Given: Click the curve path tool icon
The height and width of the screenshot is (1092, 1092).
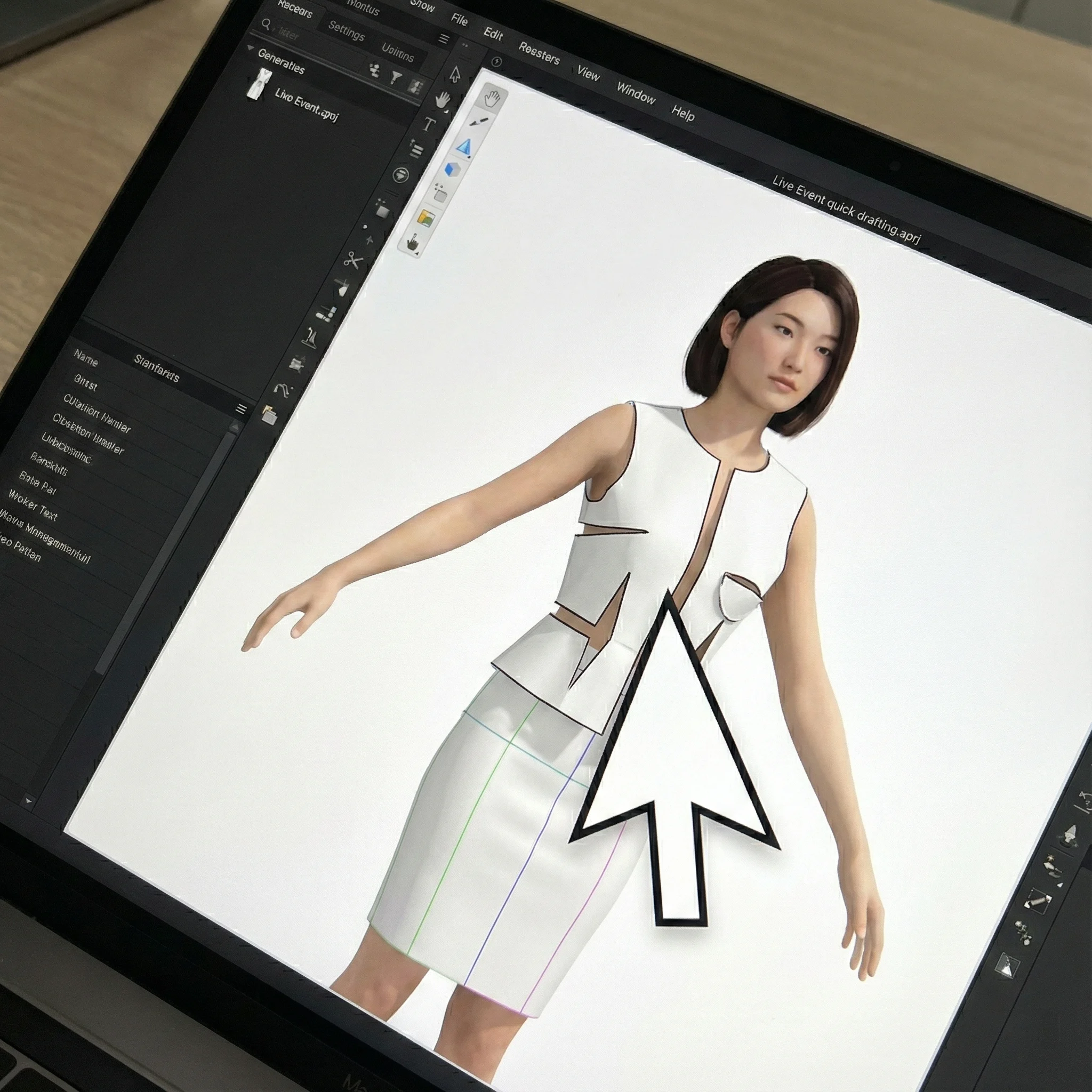Looking at the screenshot, I should click(x=283, y=389).
